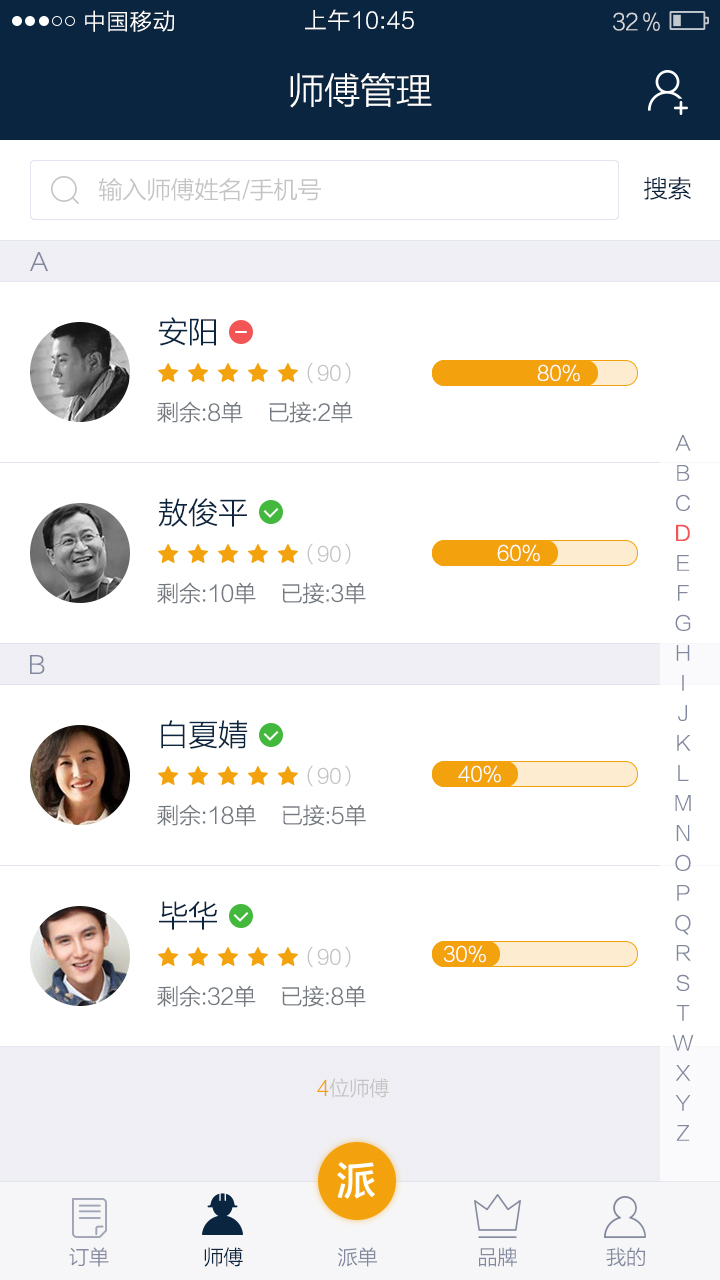Screen dimensions: 720x1280
Task: Go to the 我的 profile tab
Action: pyautogui.click(x=625, y=1231)
